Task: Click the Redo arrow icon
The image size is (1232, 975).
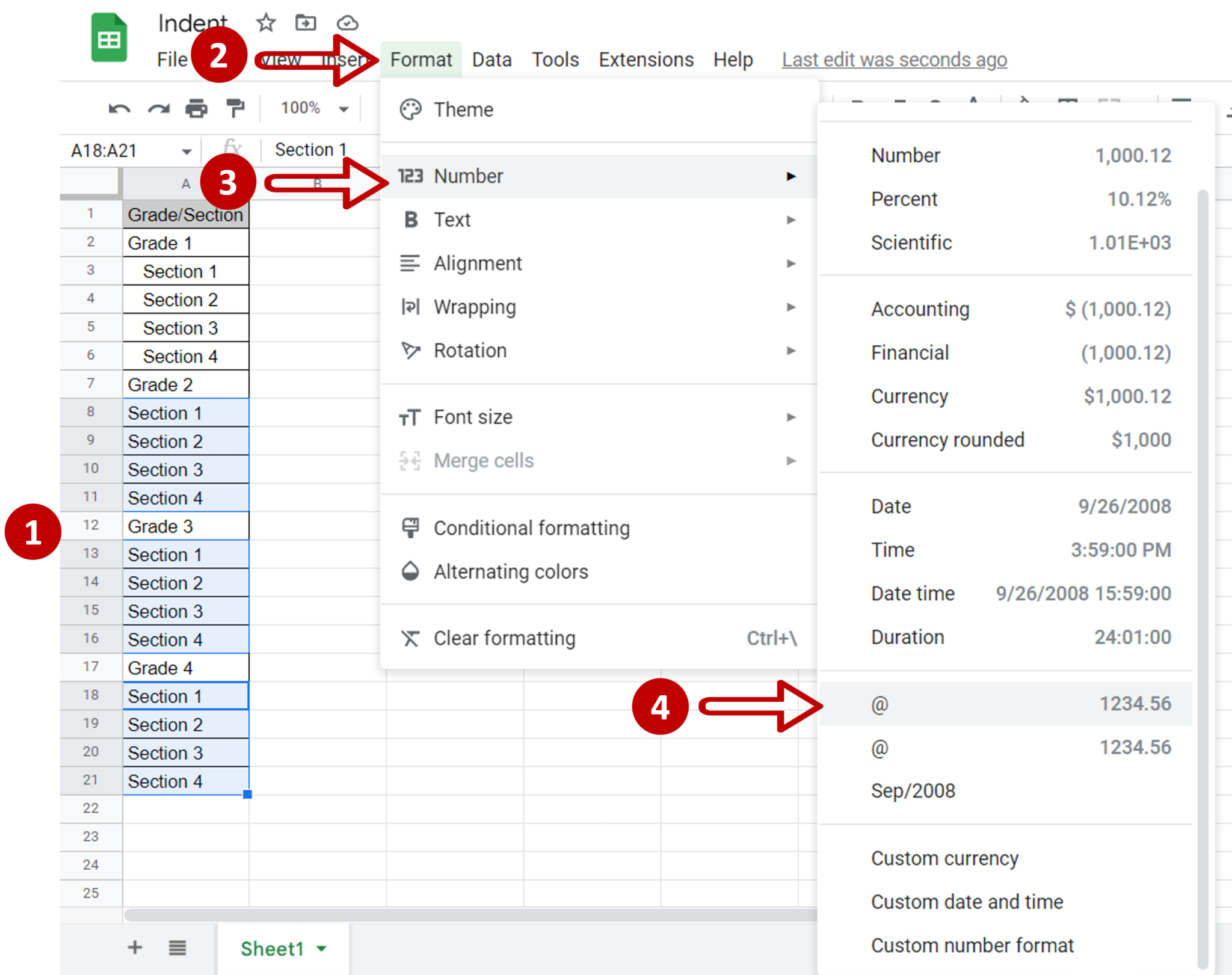Action: pos(158,109)
